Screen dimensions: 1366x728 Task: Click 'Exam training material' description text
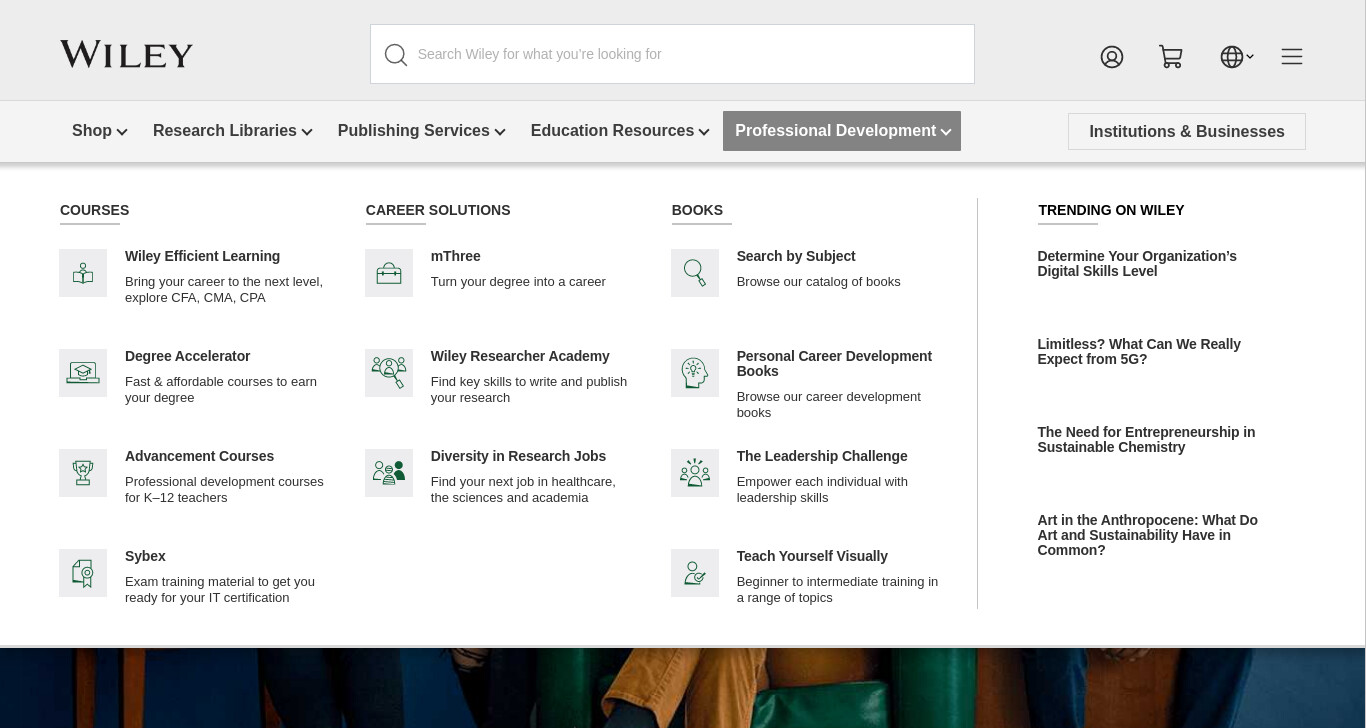[220, 590]
